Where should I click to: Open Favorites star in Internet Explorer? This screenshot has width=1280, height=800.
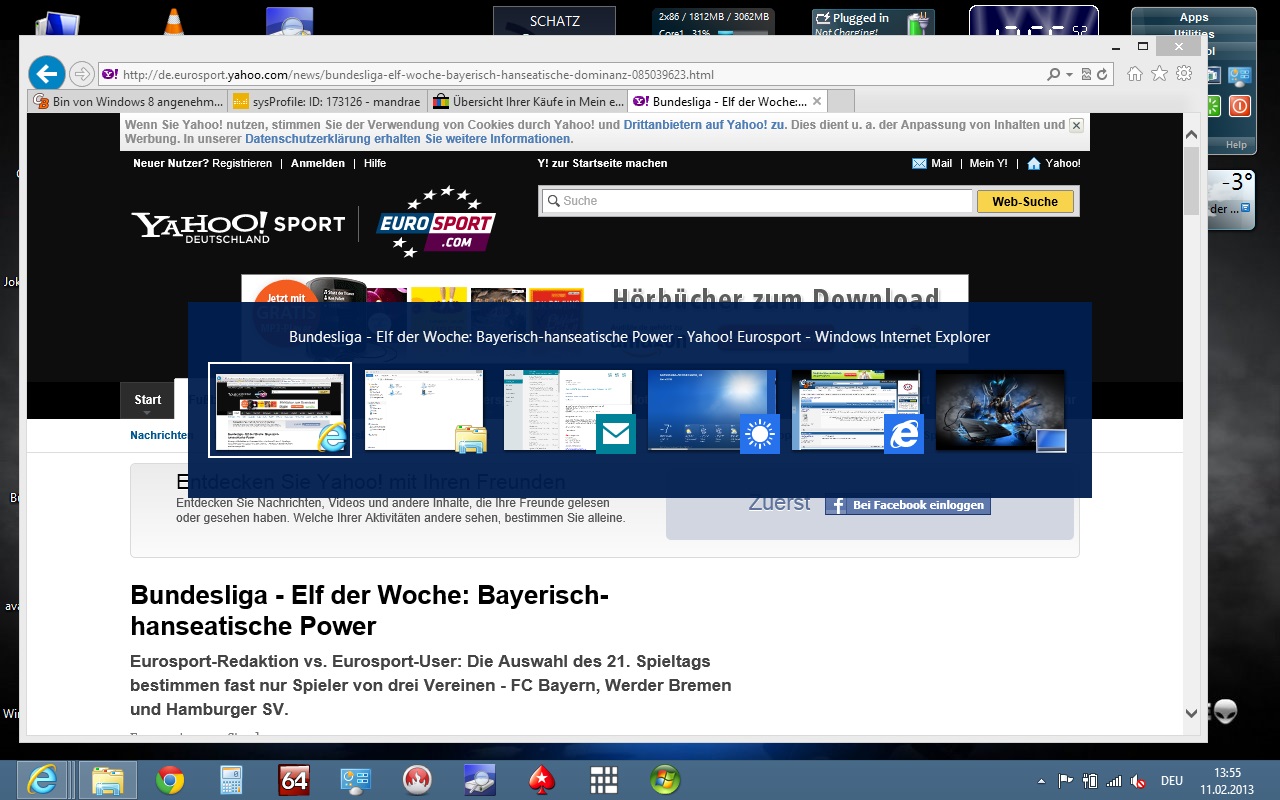1159,74
